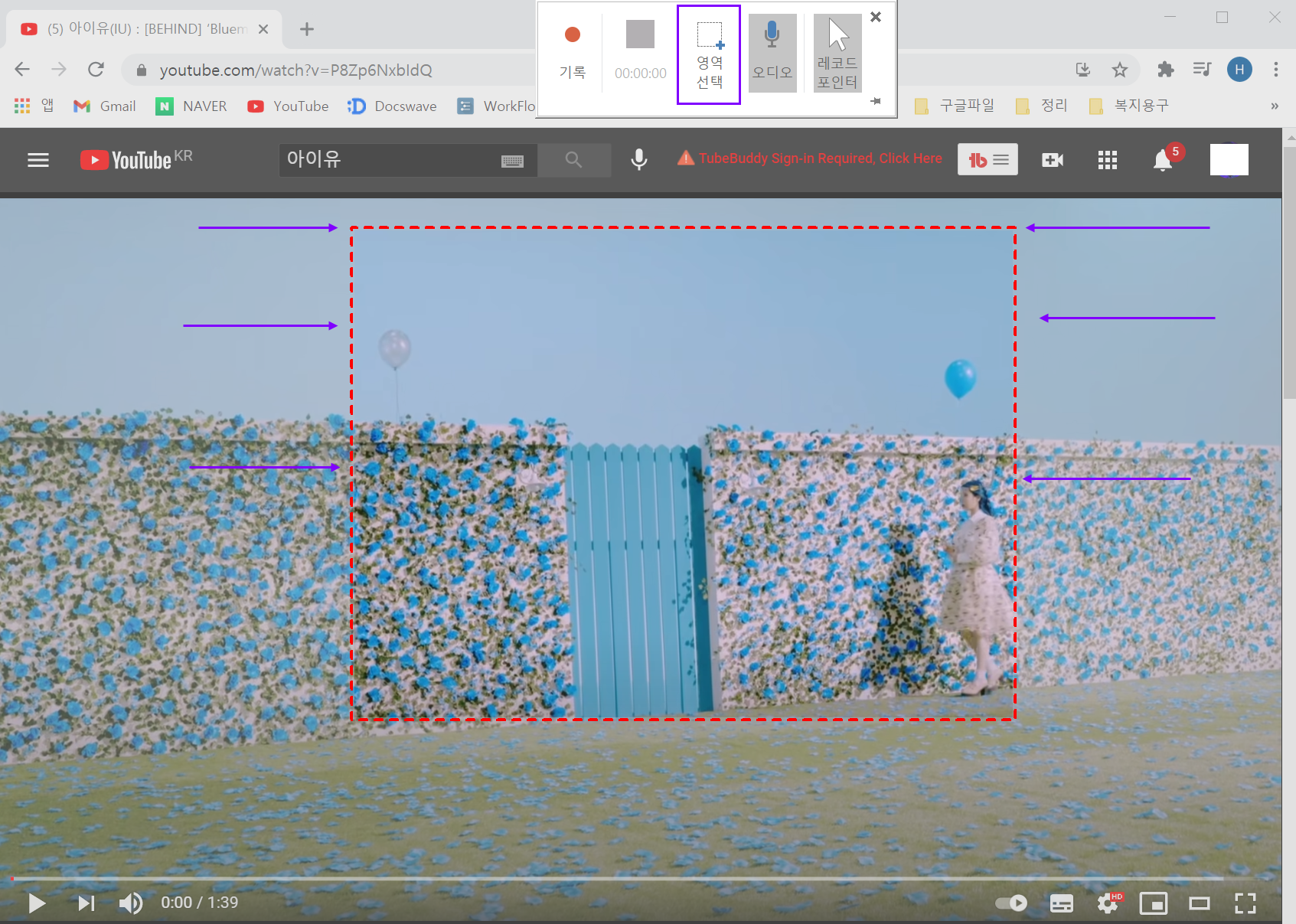Image resolution: width=1296 pixels, height=924 pixels.
Task: Close the screen recorder toolbar
Action: [x=876, y=17]
